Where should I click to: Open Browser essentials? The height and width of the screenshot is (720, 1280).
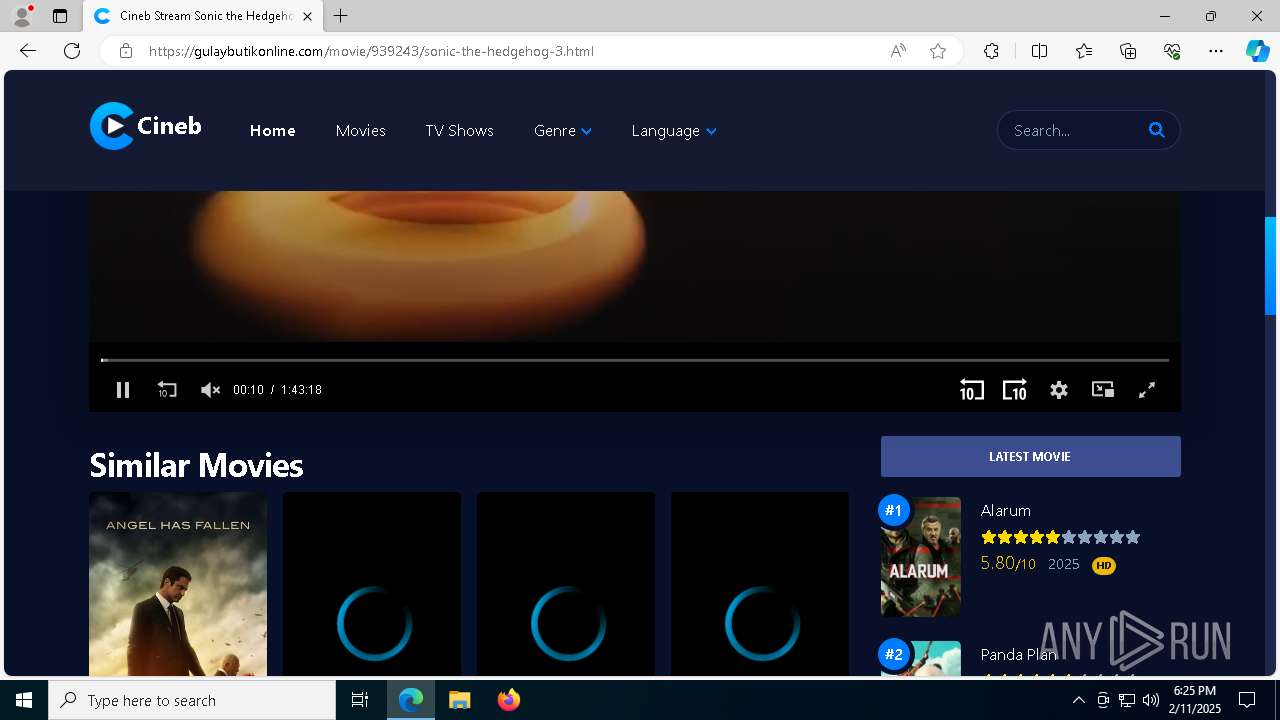tap(1172, 51)
